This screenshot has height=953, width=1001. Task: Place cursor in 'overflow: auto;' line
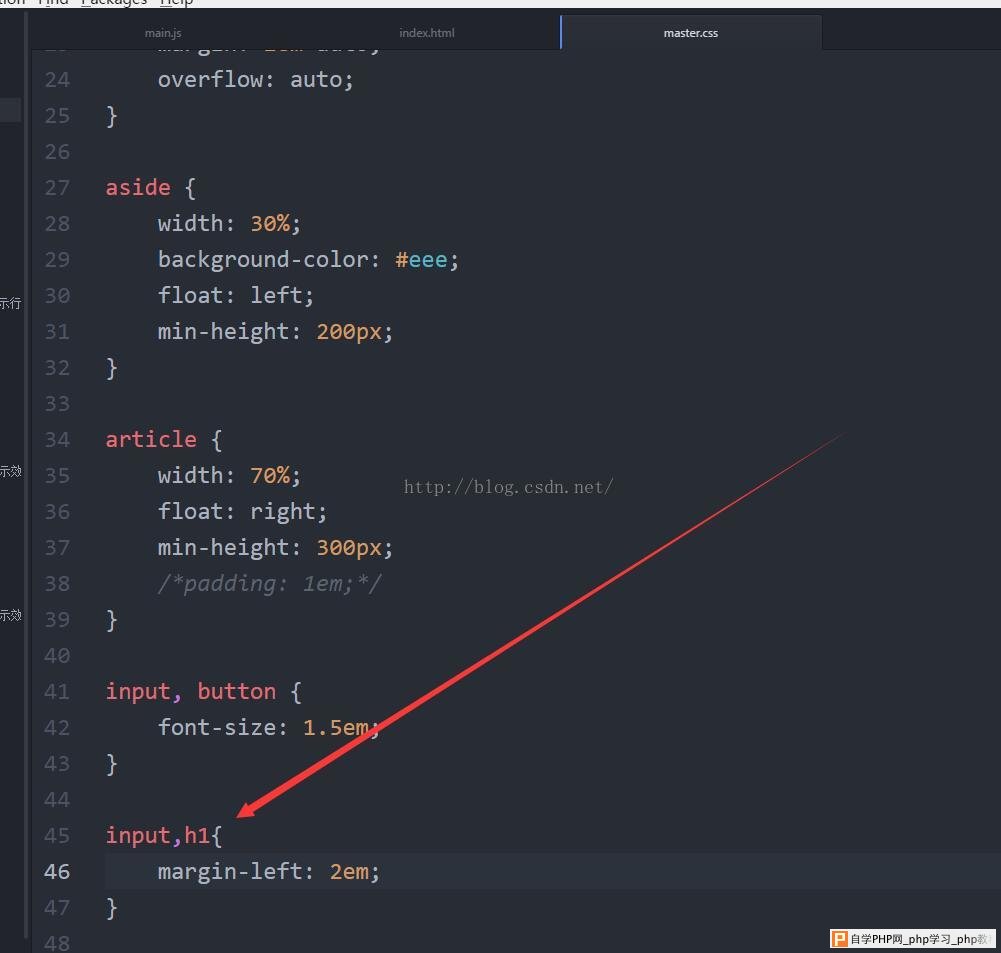tap(255, 80)
